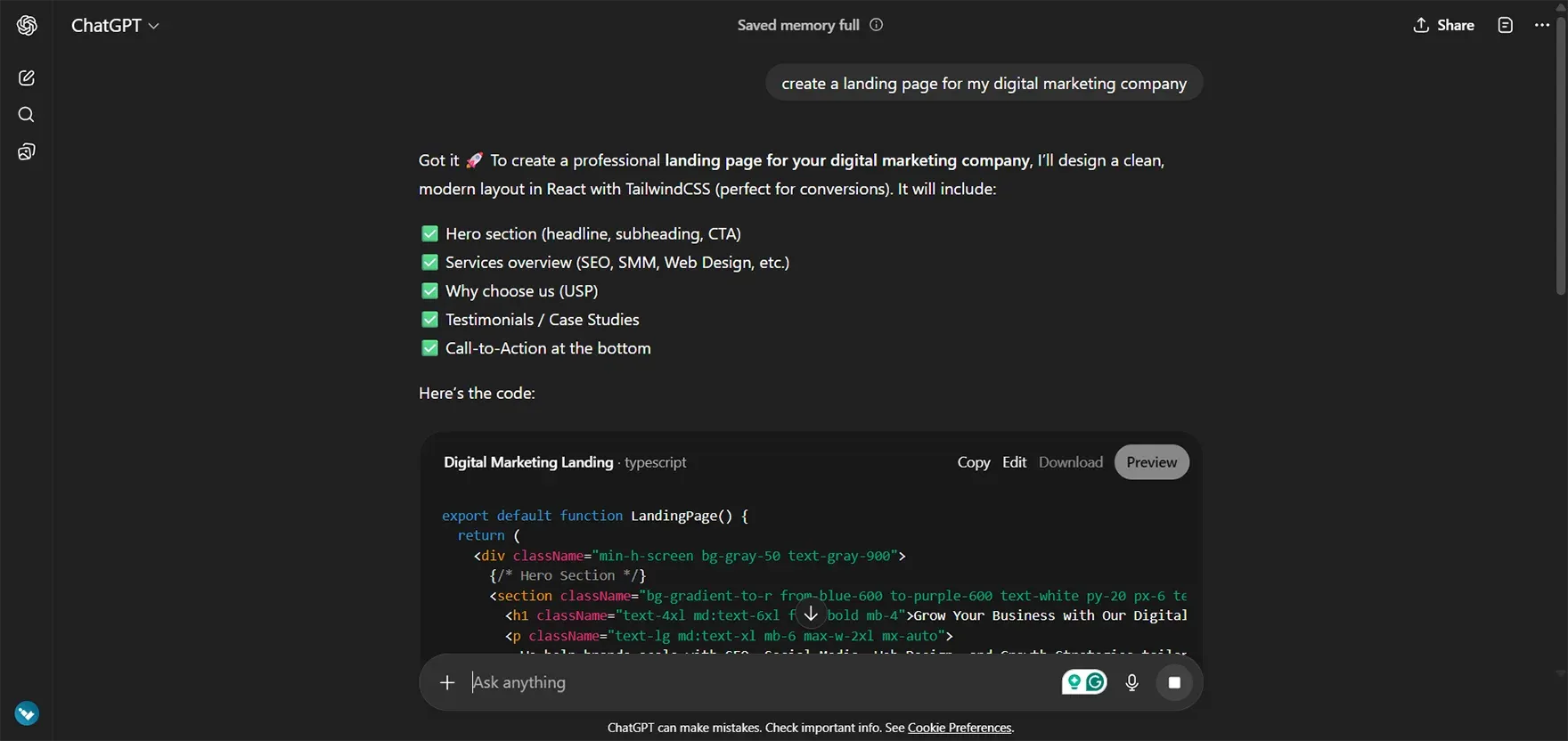Click the Why choose us (USP) item
Image resolution: width=1568 pixels, height=741 pixels.
[510, 290]
